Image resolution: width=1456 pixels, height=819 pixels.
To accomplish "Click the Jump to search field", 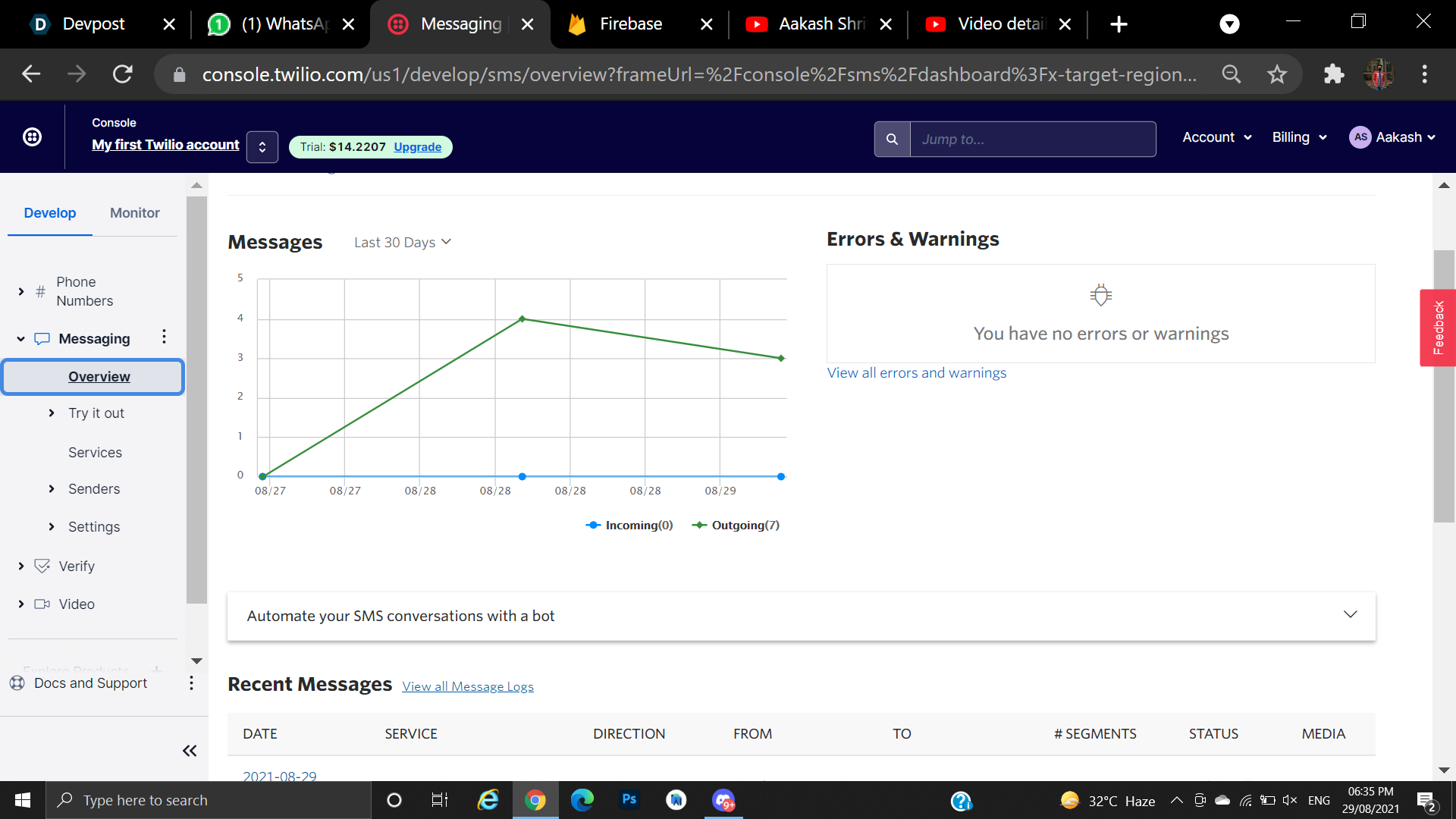I will pos(1032,140).
